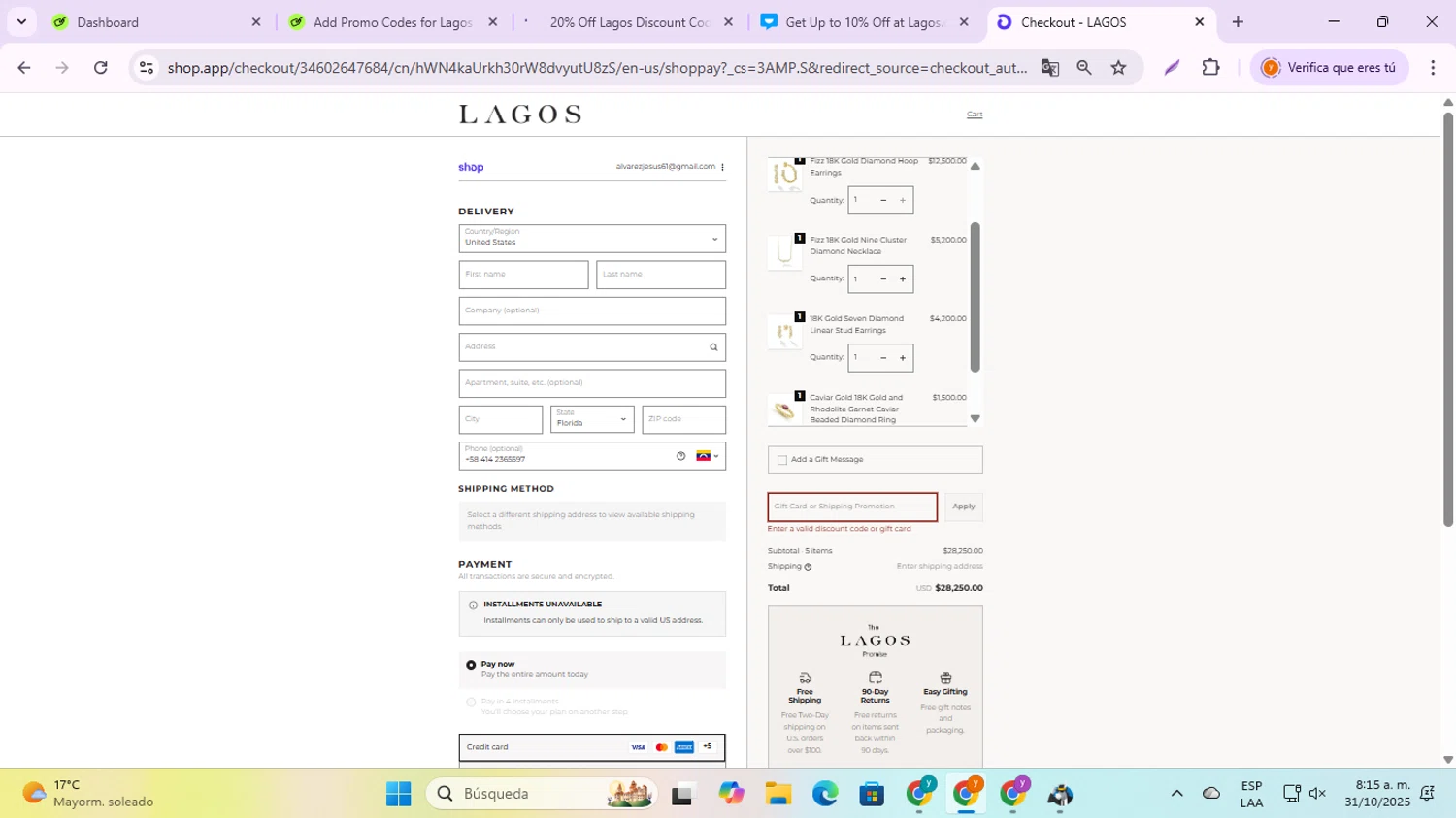This screenshot has width=1456, height=818.
Task: Decrease quantity of Diamond Hoop Earrings
Action: [x=883, y=201]
